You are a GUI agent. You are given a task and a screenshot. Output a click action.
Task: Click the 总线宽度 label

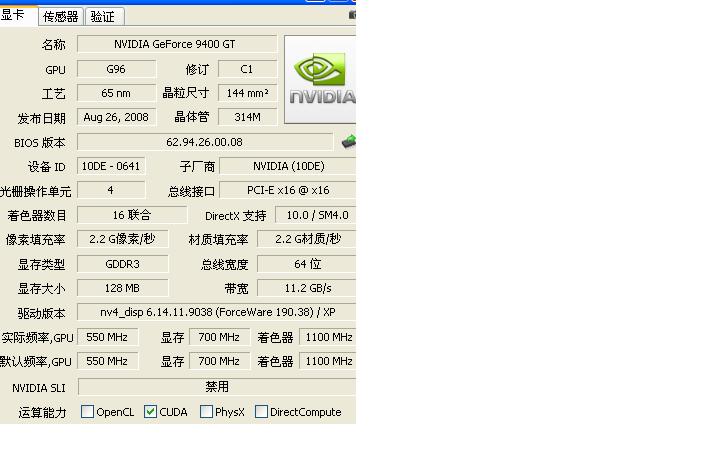(225, 264)
